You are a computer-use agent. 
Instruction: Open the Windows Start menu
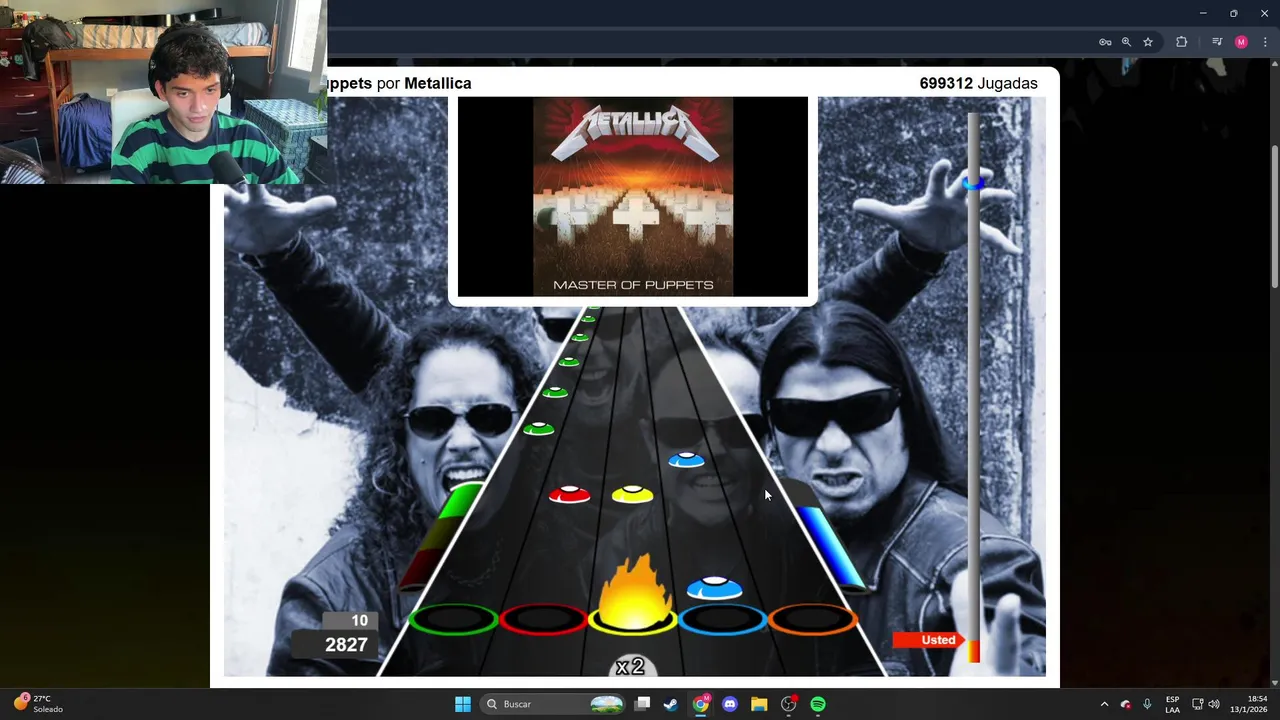463,704
